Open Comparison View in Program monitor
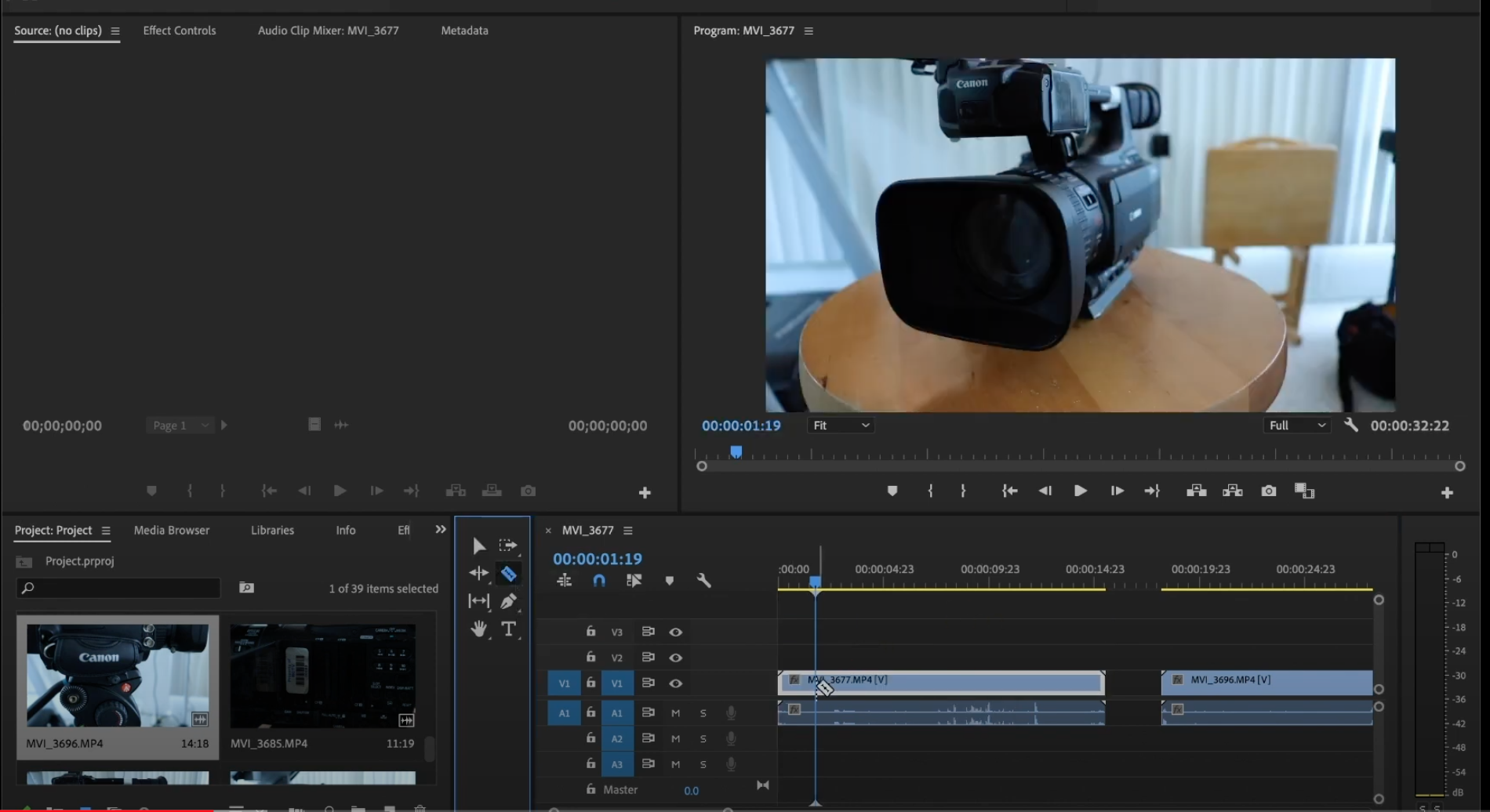Screen dimensions: 1490x812 pyautogui.click(x=1304, y=491)
